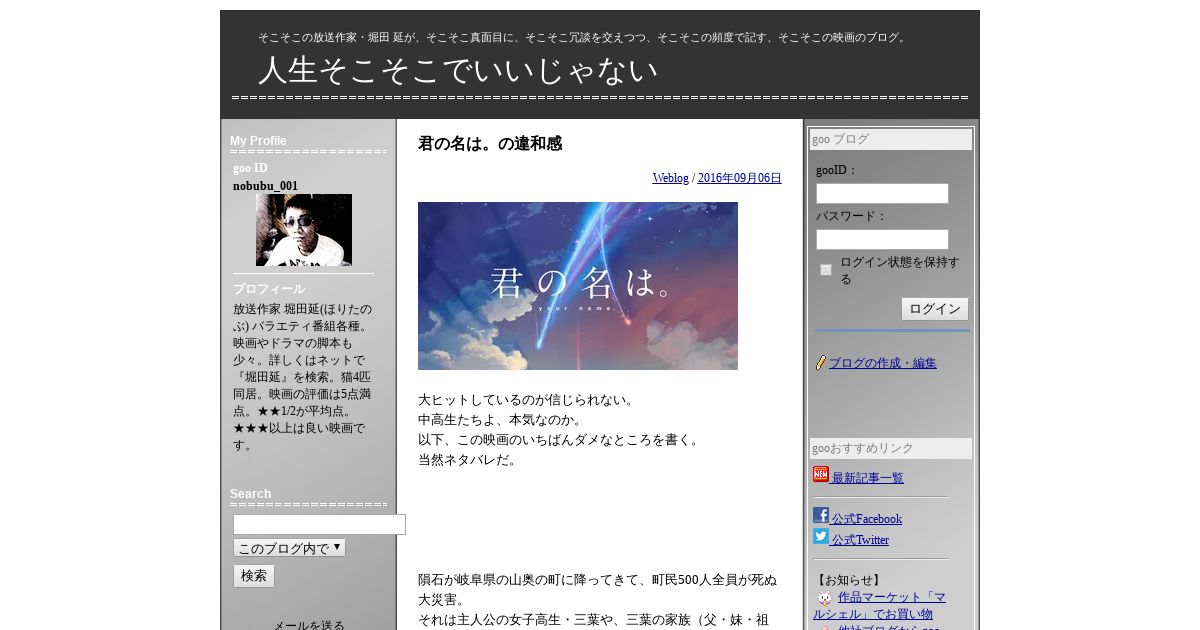
Task: Click the Search sidebar heading
Action: coord(250,494)
